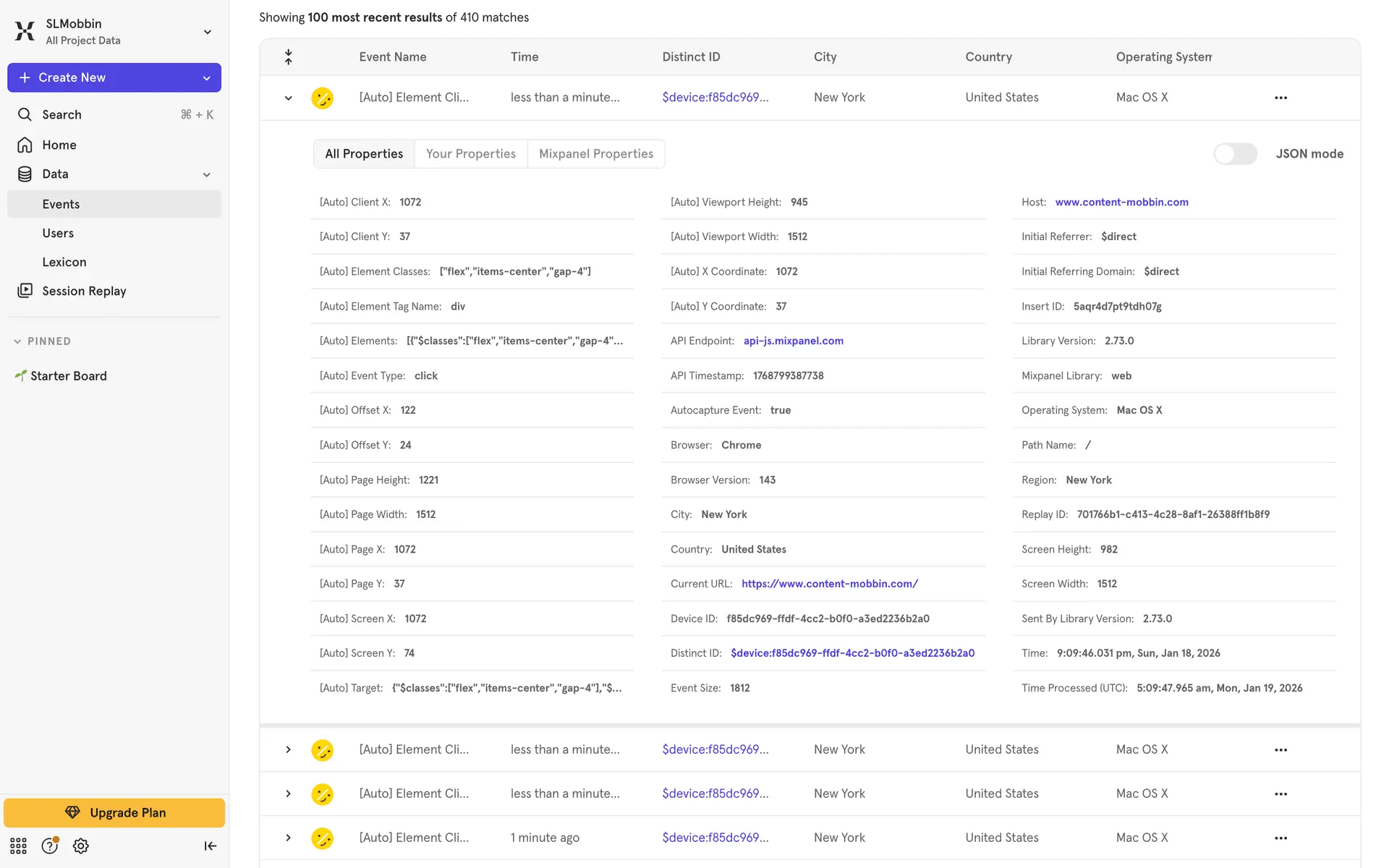Switch to the Mixpanel Properties tab

pyautogui.click(x=595, y=153)
